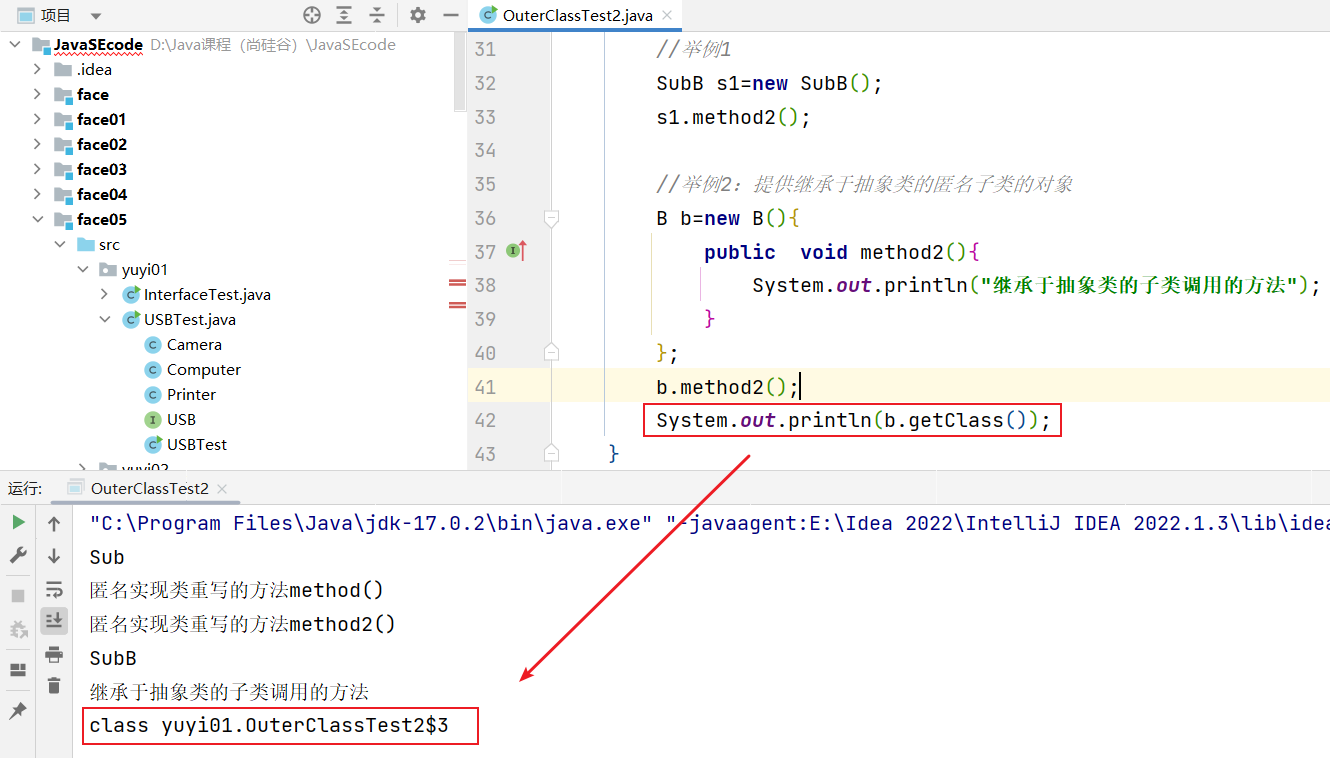The width and height of the screenshot is (1330, 758).
Task: Clear console output with trash icon
Action: point(54,686)
